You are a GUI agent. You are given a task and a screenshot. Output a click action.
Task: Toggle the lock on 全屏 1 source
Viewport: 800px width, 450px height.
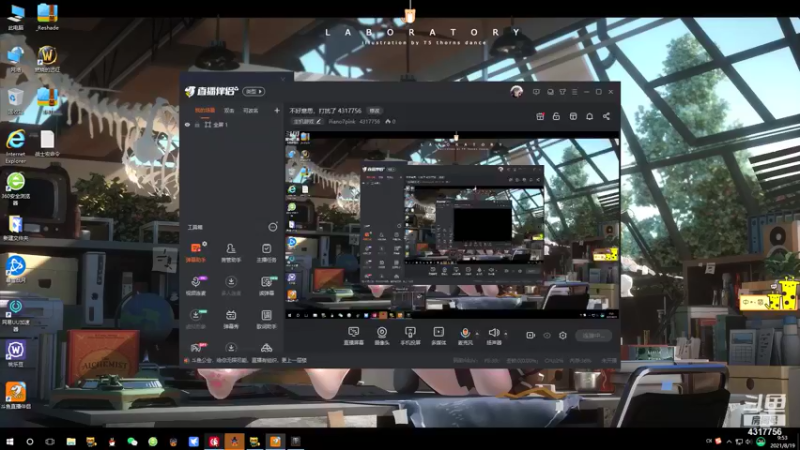(x=197, y=124)
